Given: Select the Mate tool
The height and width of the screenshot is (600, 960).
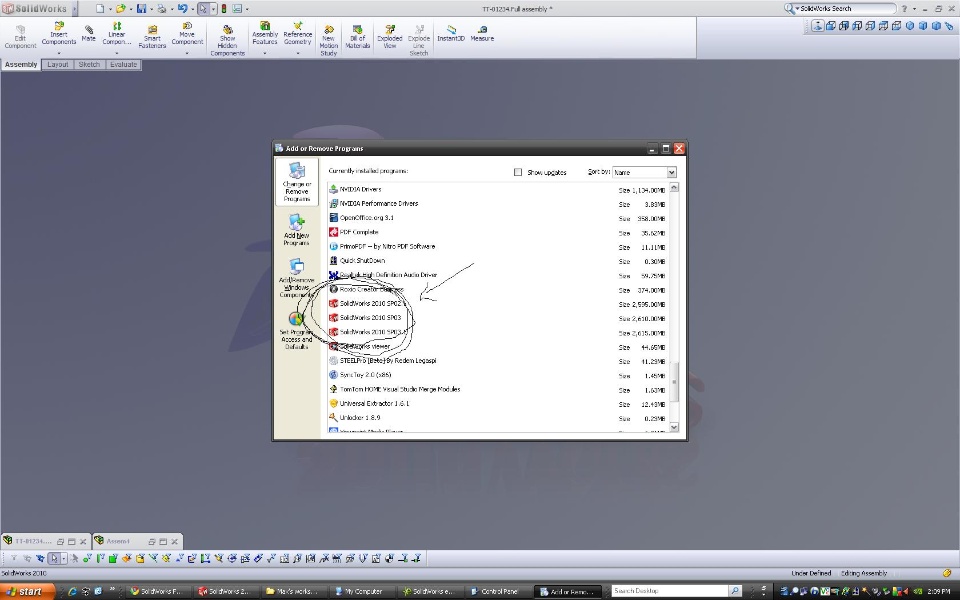Looking at the screenshot, I should pos(89,34).
